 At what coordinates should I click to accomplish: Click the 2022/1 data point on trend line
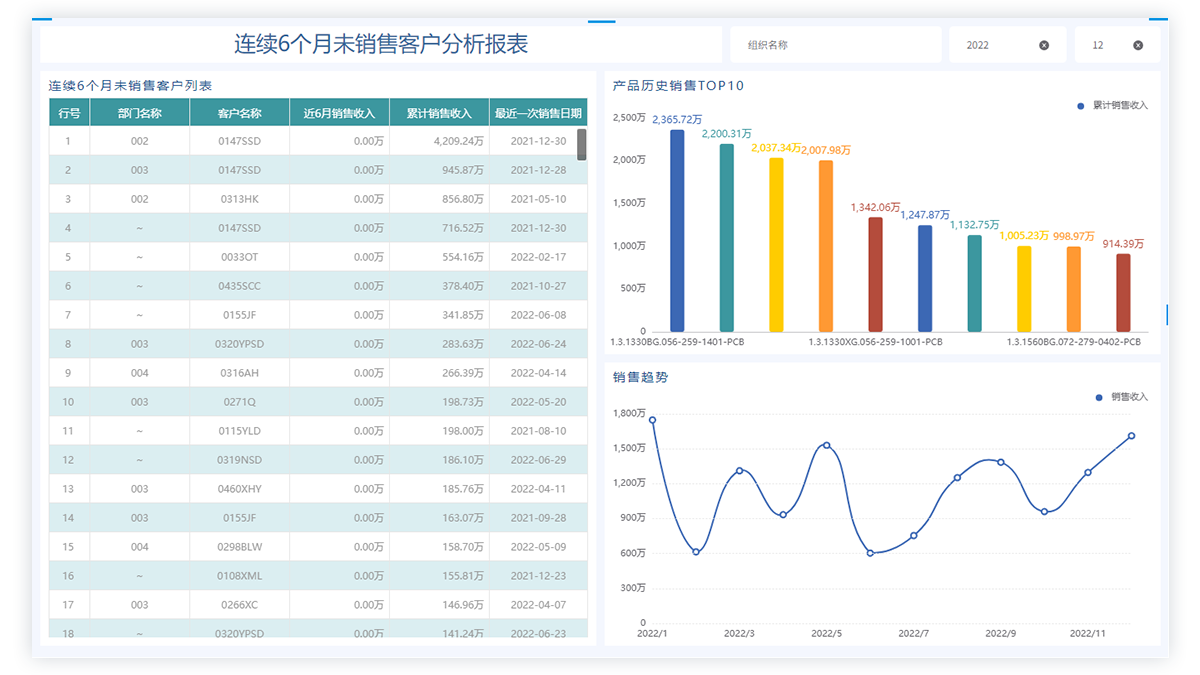(x=652, y=420)
